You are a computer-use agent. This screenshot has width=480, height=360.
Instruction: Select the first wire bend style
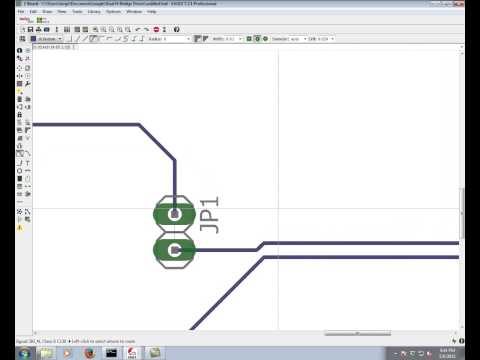coord(70,39)
